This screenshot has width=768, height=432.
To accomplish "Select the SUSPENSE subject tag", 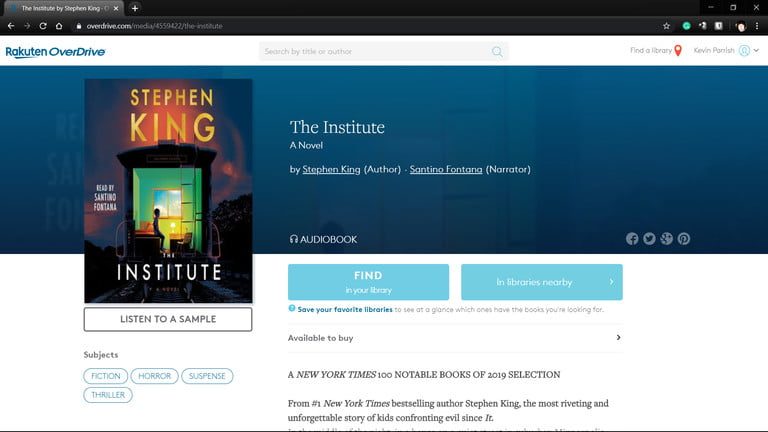I will point(207,376).
